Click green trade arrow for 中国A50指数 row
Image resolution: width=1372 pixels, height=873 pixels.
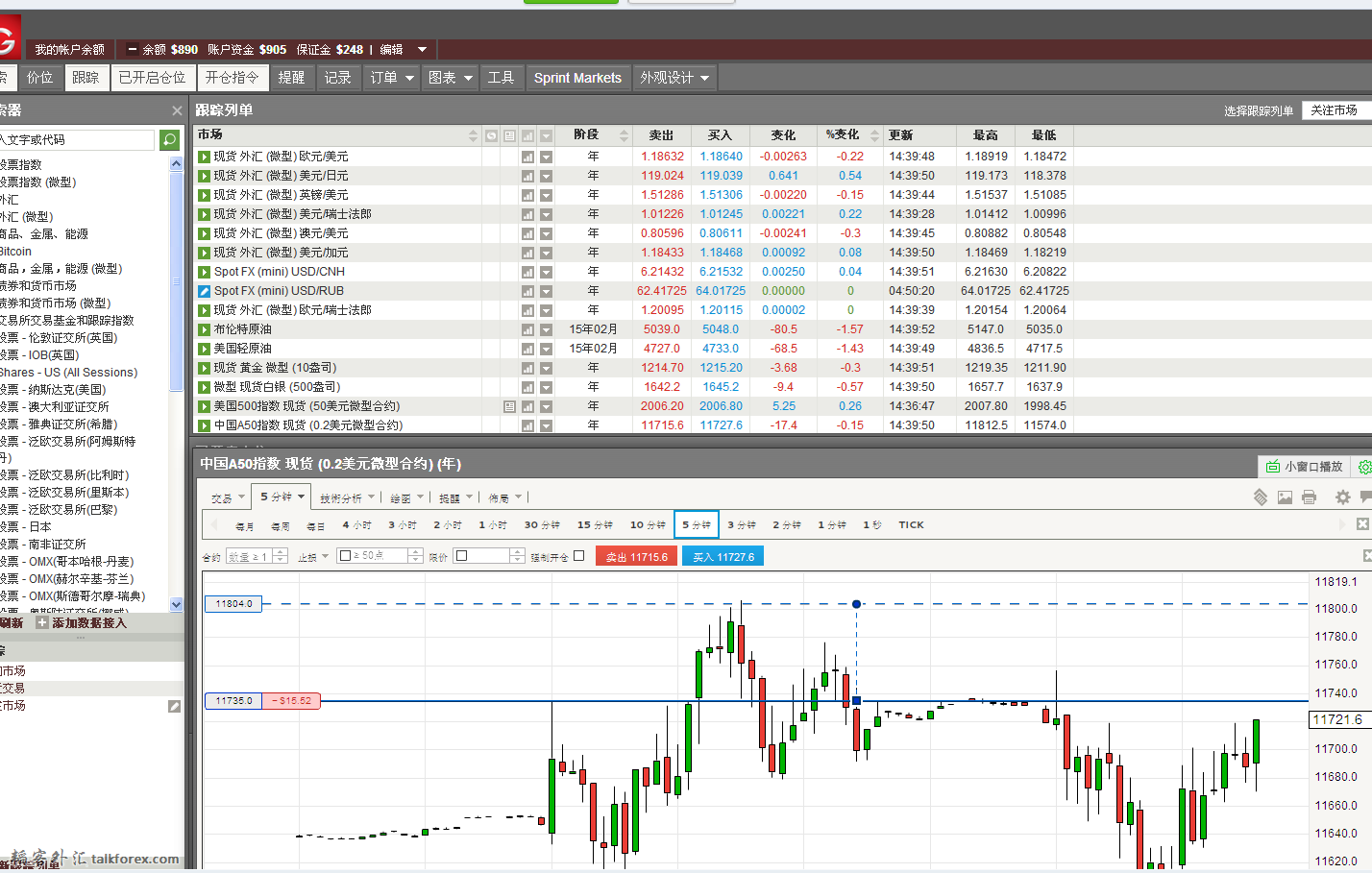click(204, 425)
